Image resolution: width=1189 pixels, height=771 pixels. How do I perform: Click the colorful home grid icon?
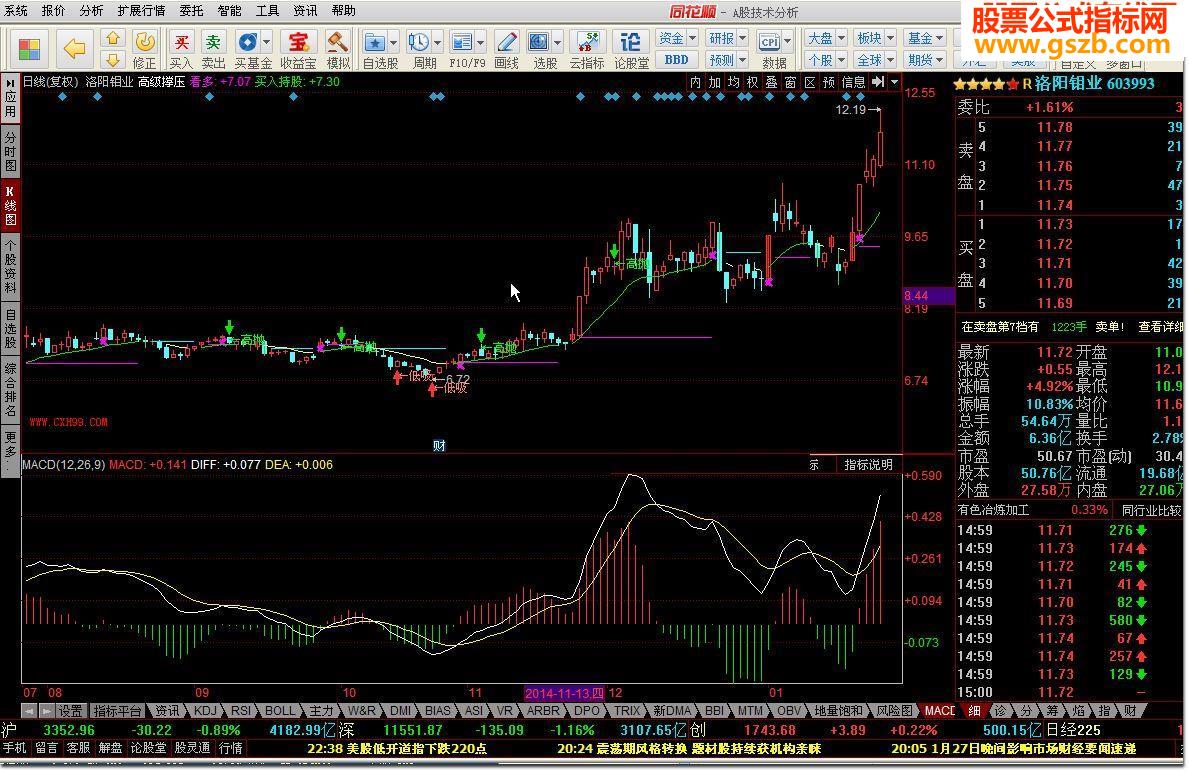(29, 50)
